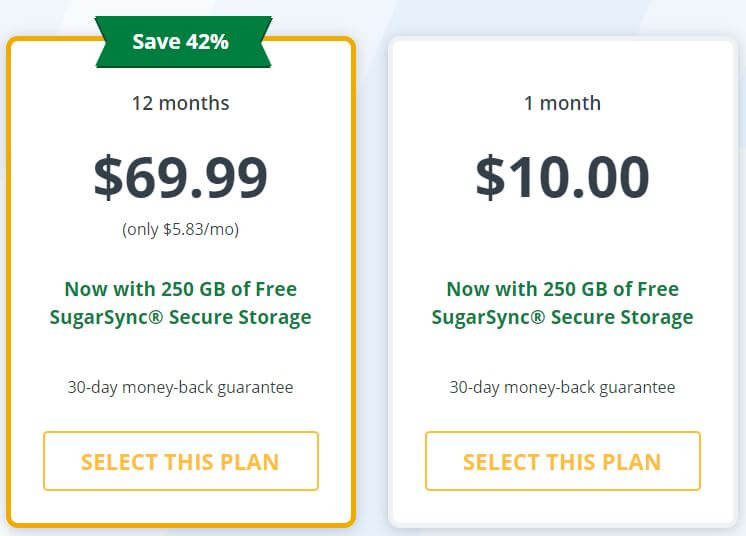The height and width of the screenshot is (536, 746).
Task: Click the 30-day guarantee under the $10.00 plan
Action: coord(562,388)
